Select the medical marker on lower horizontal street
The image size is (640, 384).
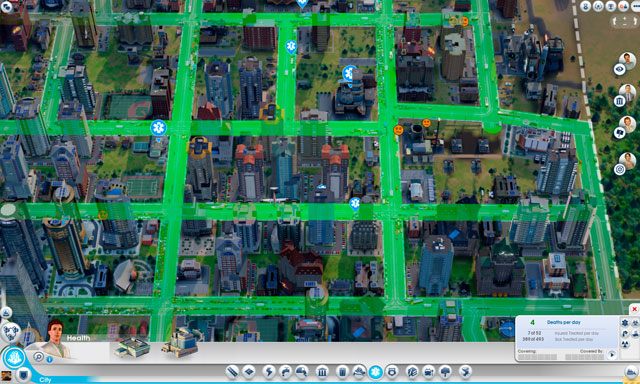[x=355, y=204]
